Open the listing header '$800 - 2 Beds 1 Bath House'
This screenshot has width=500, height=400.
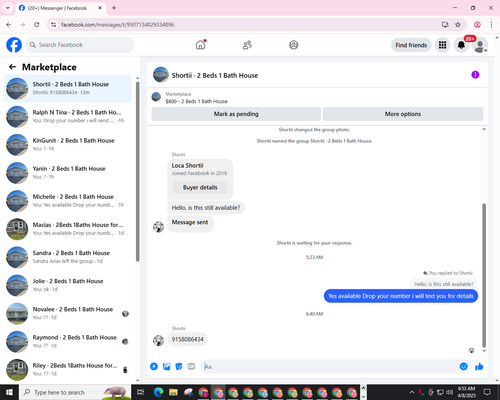pos(196,101)
